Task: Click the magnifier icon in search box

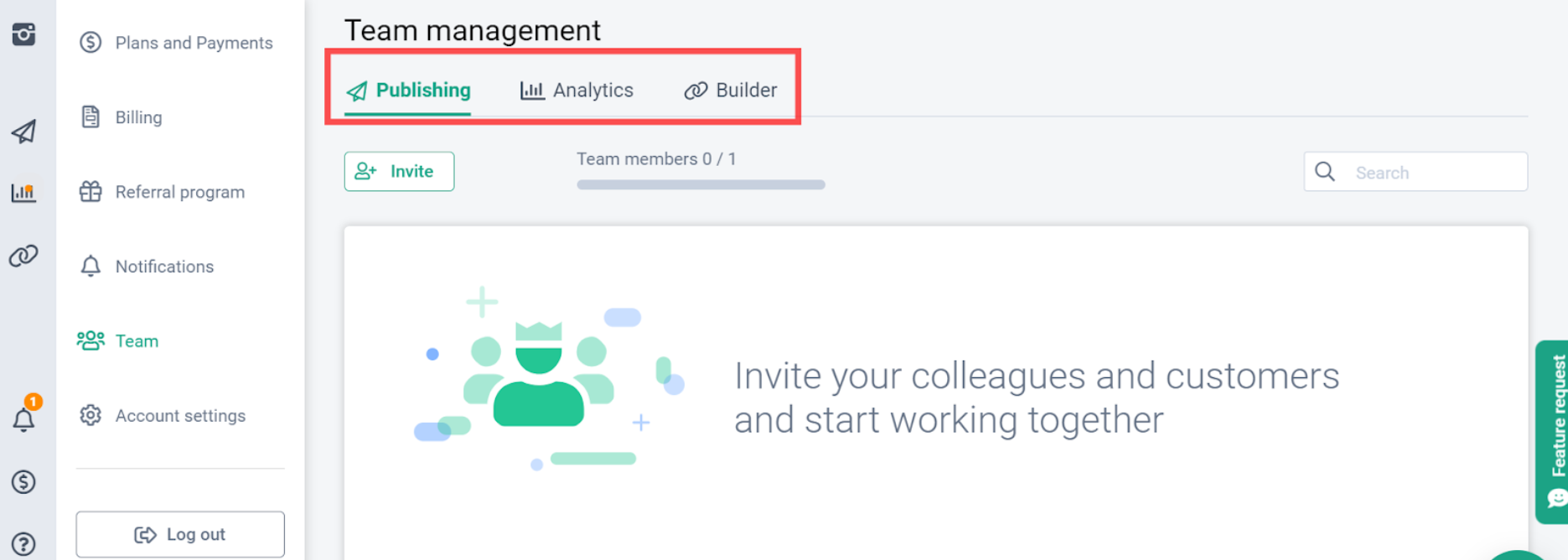Action: point(1325,172)
